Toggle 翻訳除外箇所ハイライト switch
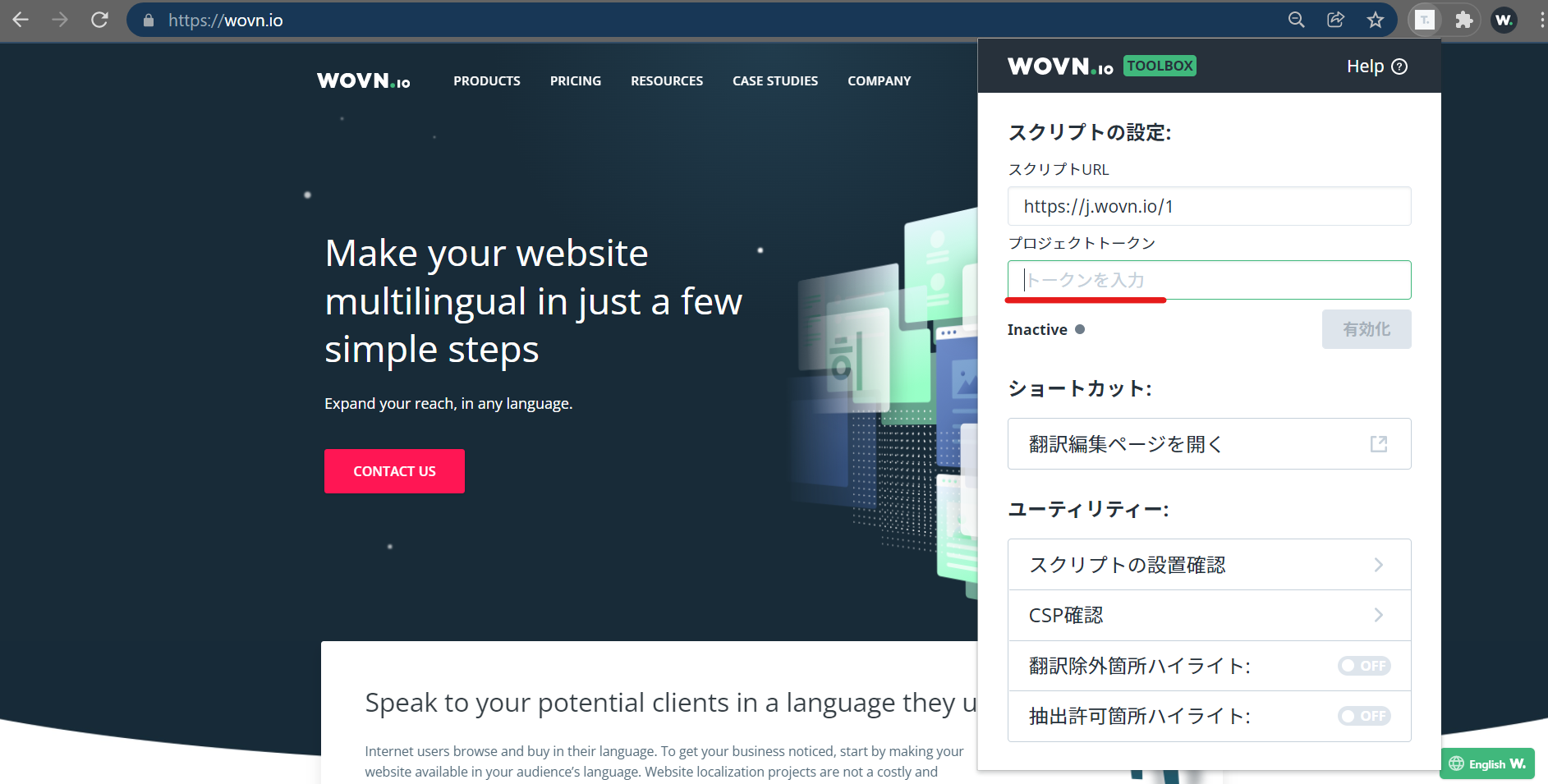1548x784 pixels. coord(1363,666)
